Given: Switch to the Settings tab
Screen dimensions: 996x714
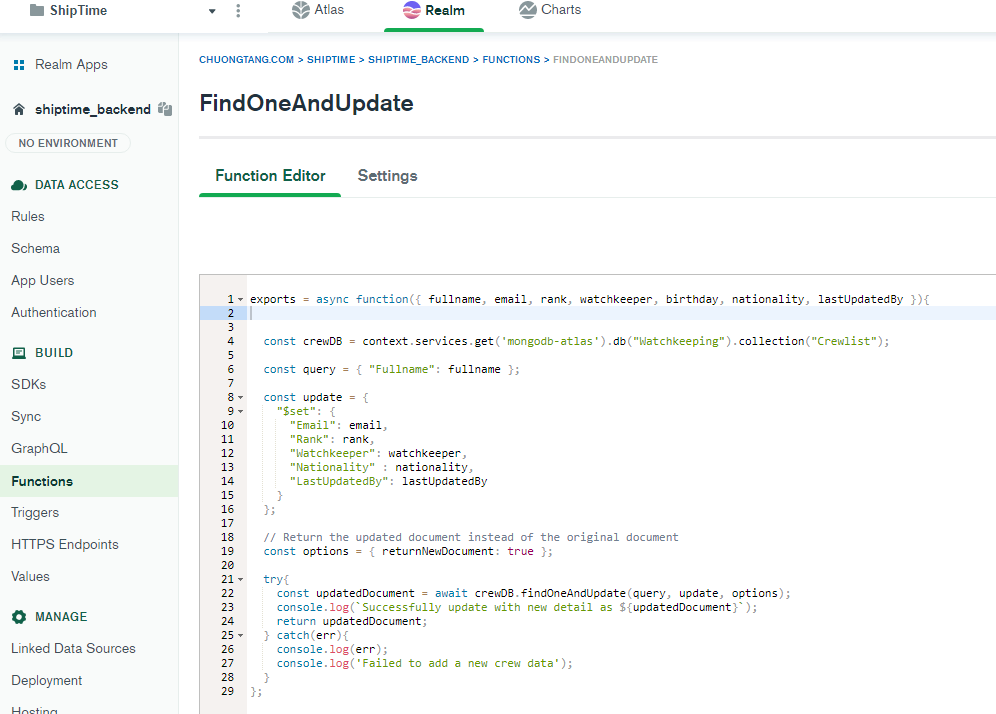Looking at the screenshot, I should [387, 175].
